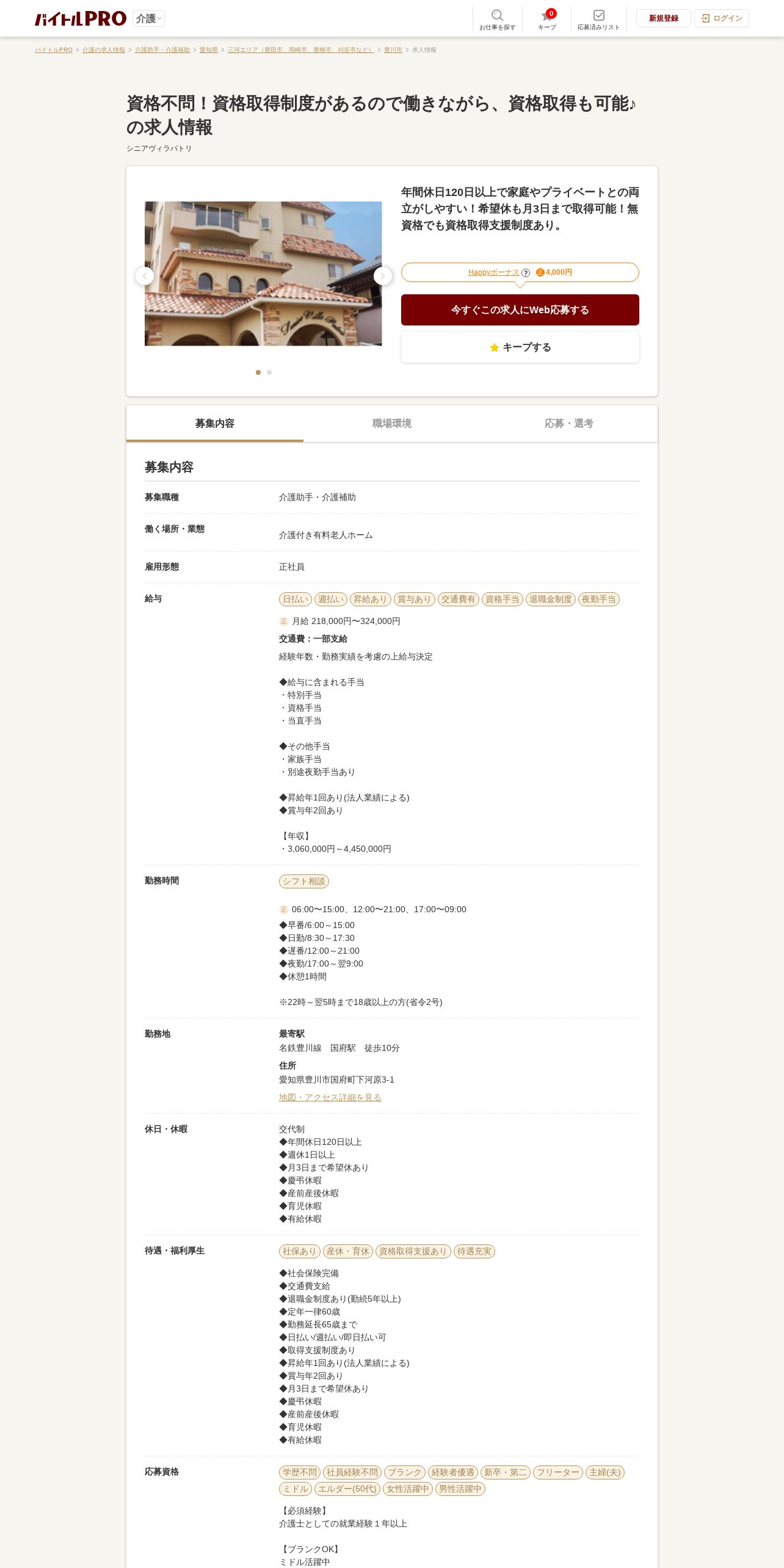784x1568 pixels.
Task: Click the シニアヴィラパトリ company name
Action: coord(159,148)
